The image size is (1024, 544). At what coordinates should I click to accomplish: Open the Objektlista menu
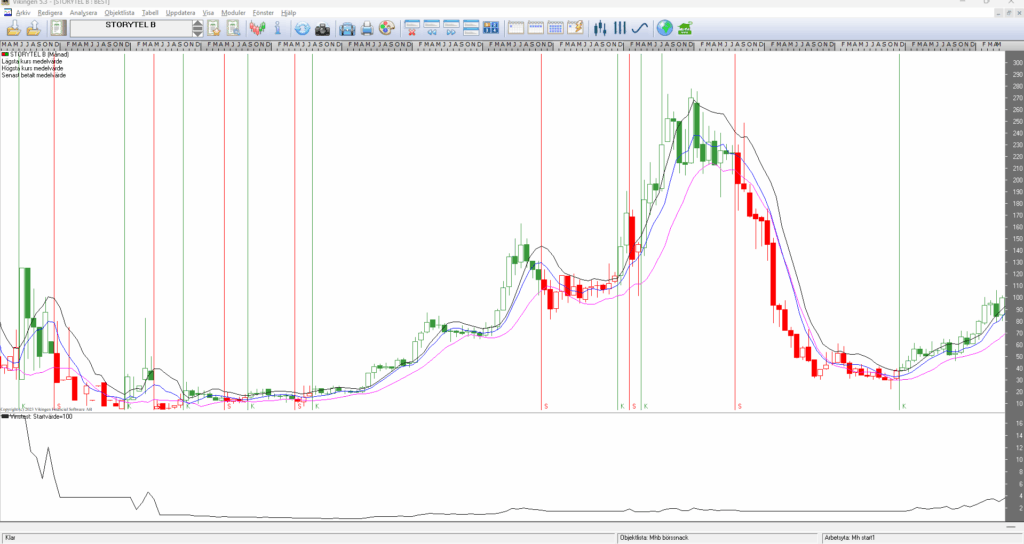pos(120,12)
